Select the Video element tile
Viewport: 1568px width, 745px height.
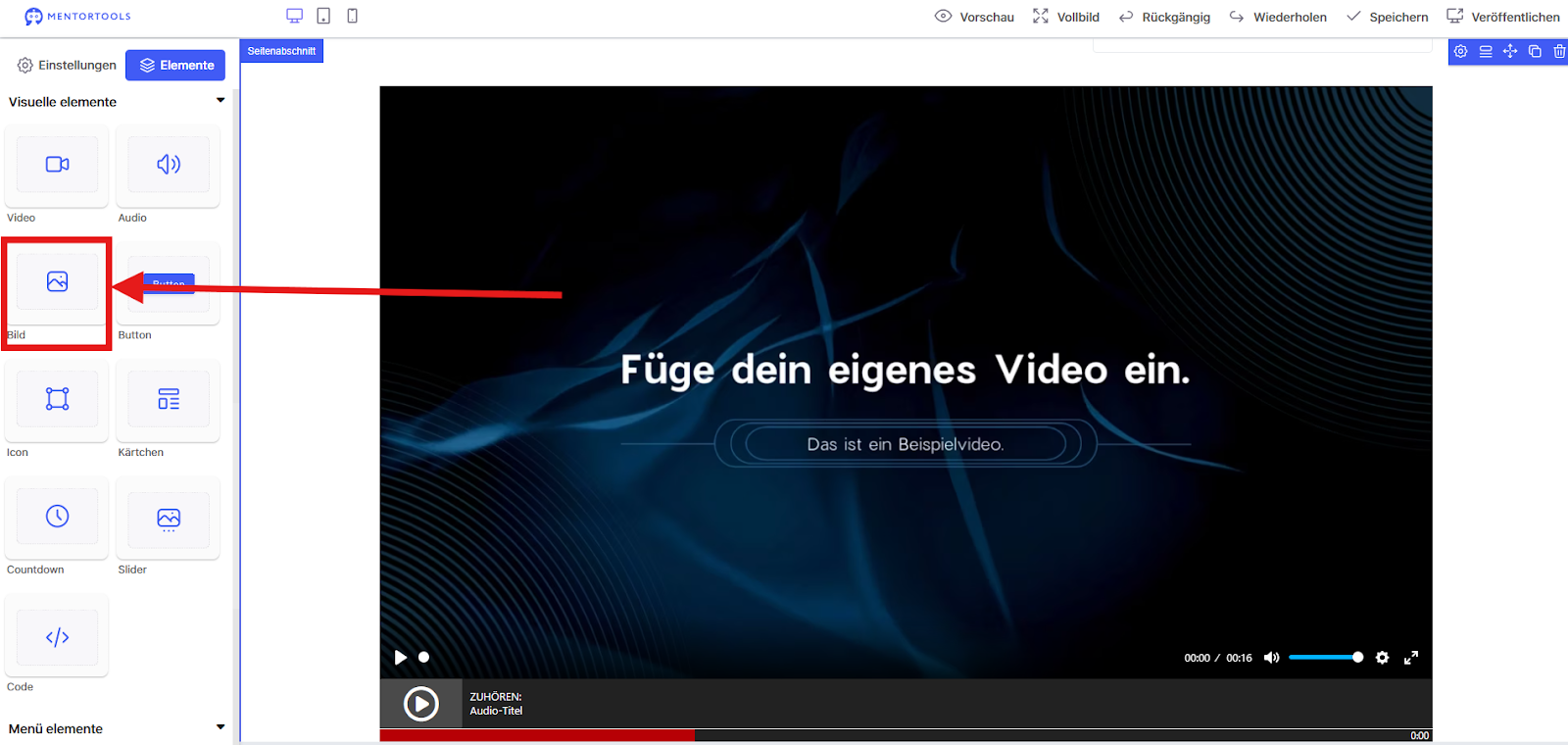57,165
